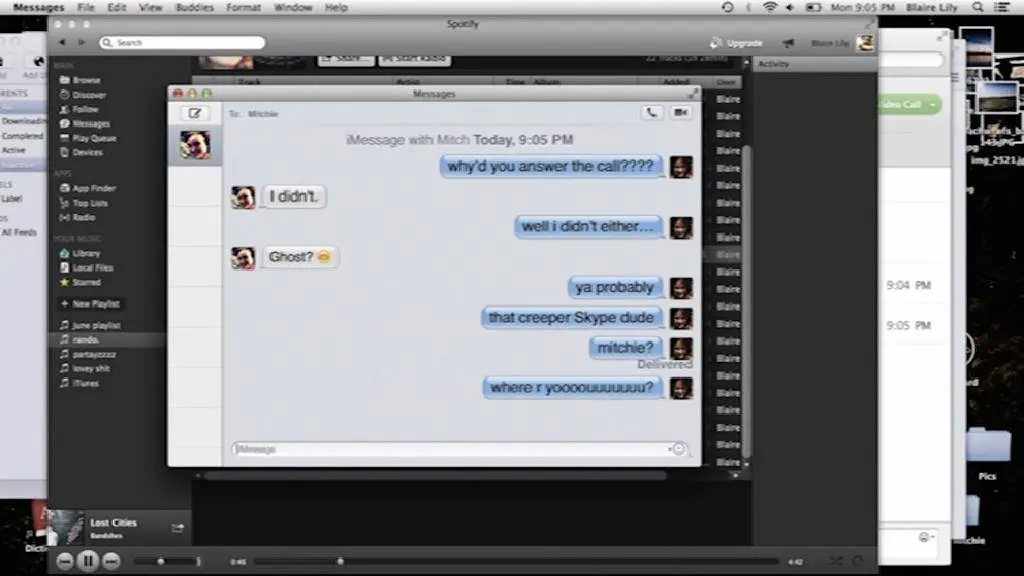Click the compose new message icon
Image resolution: width=1024 pixels, height=576 pixels.
coord(195,113)
